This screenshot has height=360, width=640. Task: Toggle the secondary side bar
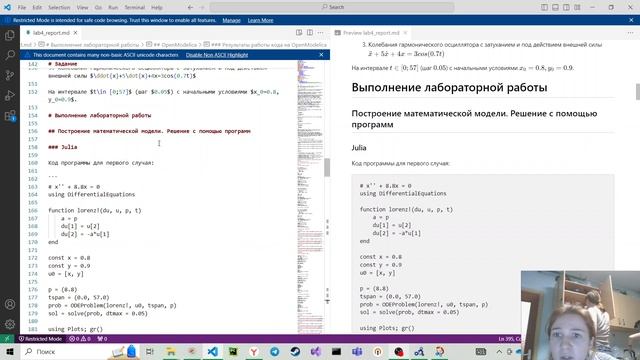pyautogui.click(x=567, y=7)
